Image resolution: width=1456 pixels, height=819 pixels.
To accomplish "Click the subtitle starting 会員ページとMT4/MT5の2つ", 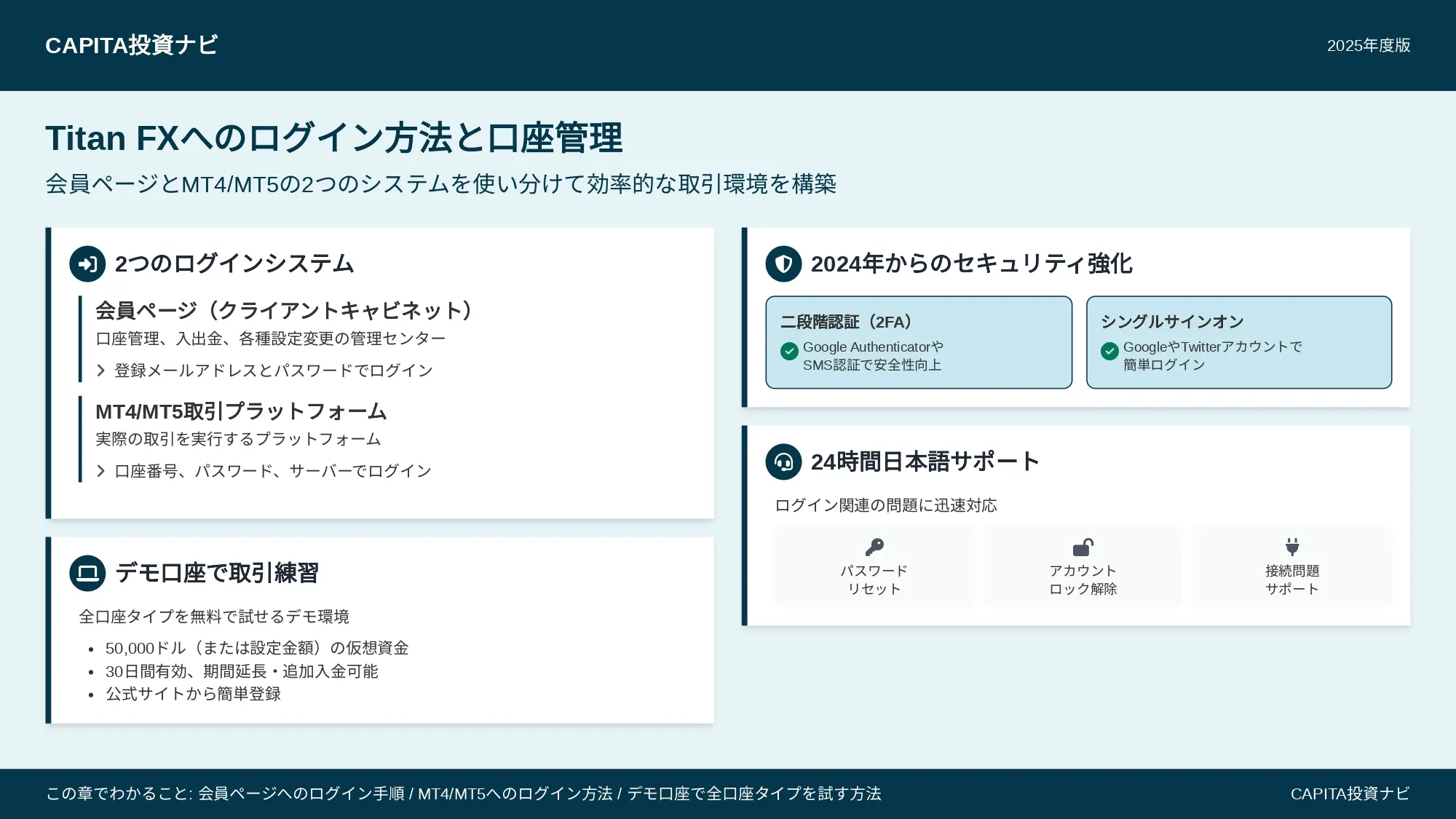I will 441,183.
